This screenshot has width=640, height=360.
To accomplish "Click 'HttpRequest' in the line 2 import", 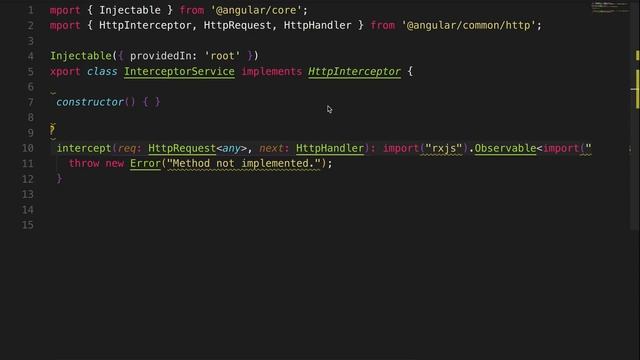I will [238, 25].
